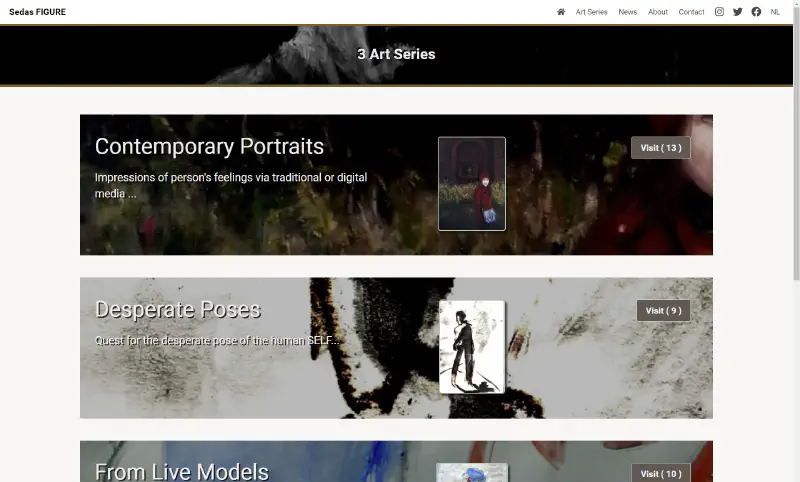Open the From Live Models thumbnail
Screen dimensions: 800x482
click(472, 473)
